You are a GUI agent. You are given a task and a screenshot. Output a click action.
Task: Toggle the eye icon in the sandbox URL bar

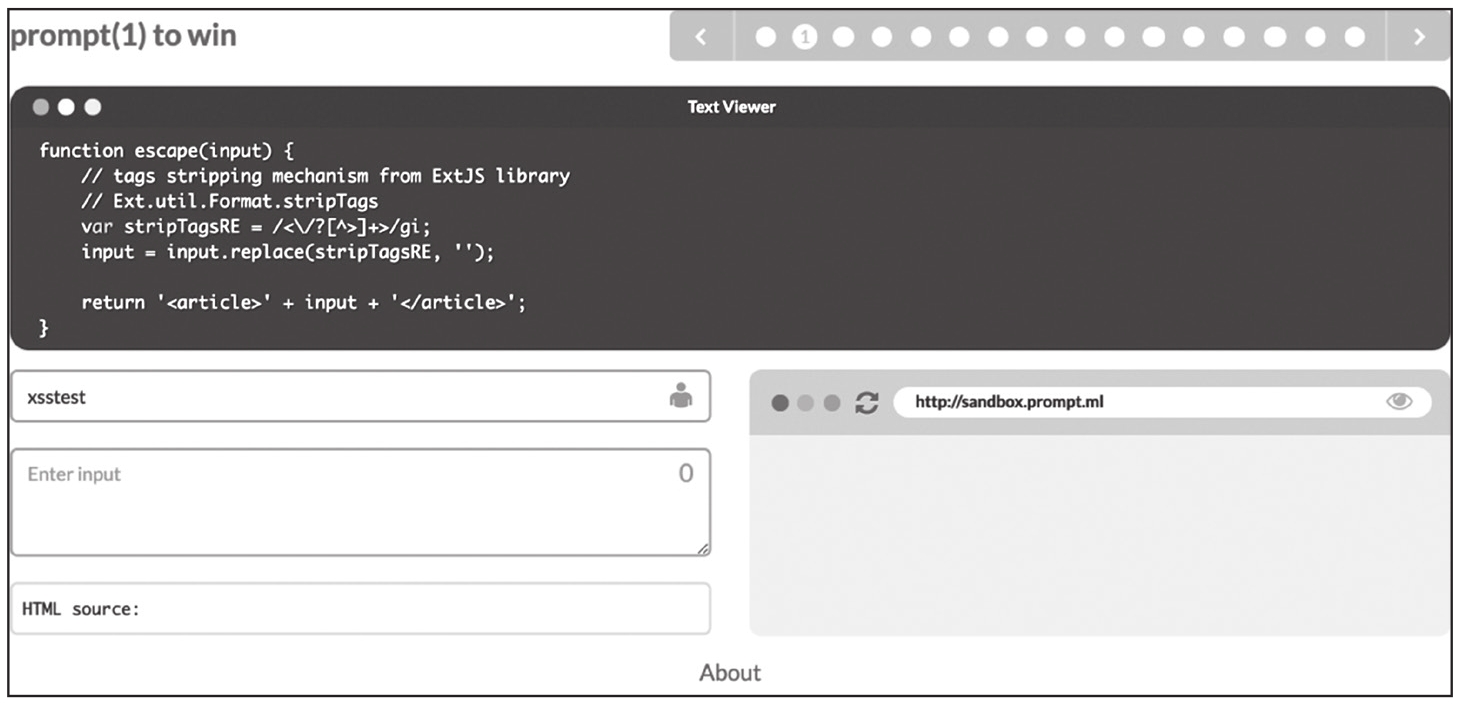1399,402
